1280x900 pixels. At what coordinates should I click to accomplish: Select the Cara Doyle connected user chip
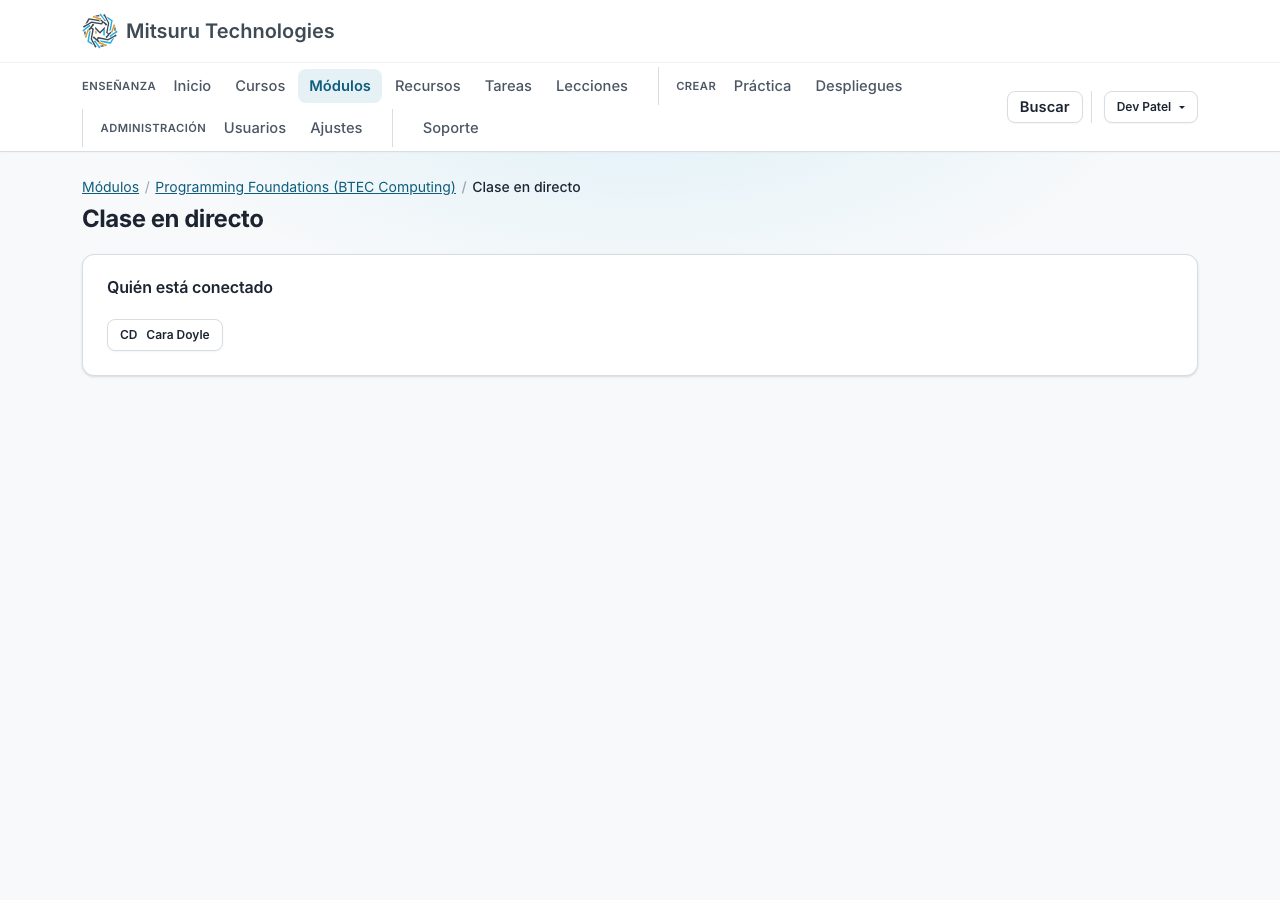click(x=165, y=335)
